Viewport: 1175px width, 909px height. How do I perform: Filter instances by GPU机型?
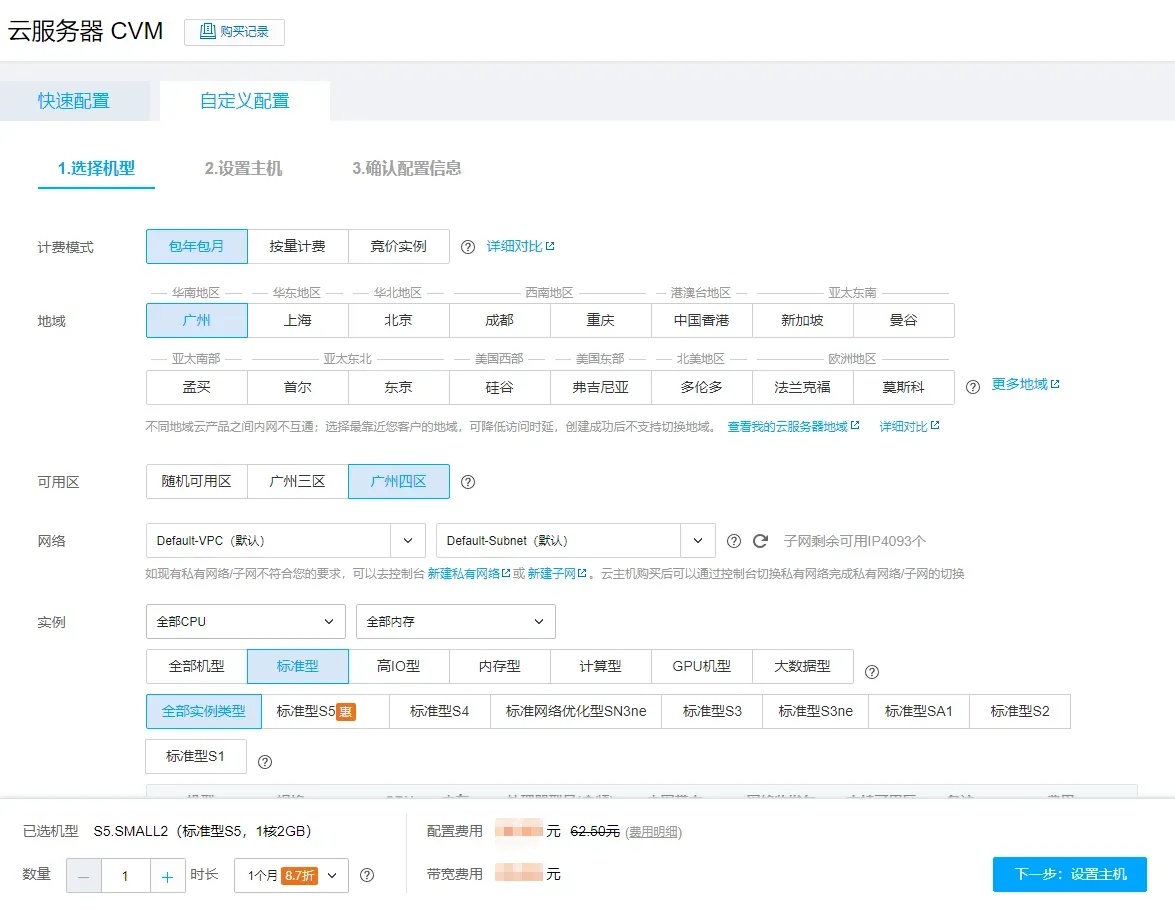point(701,667)
